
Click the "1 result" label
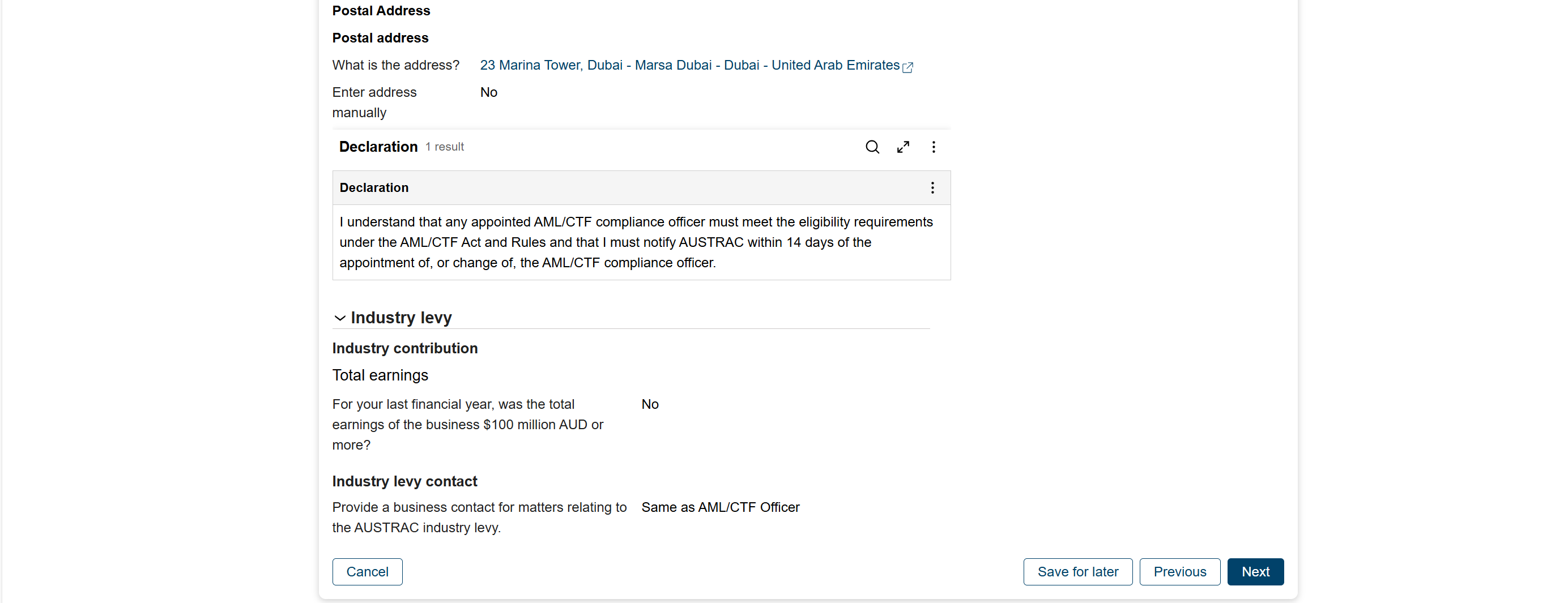[444, 147]
